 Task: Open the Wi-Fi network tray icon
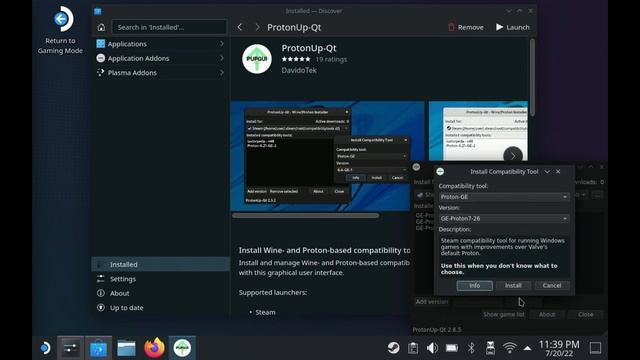tap(509, 348)
